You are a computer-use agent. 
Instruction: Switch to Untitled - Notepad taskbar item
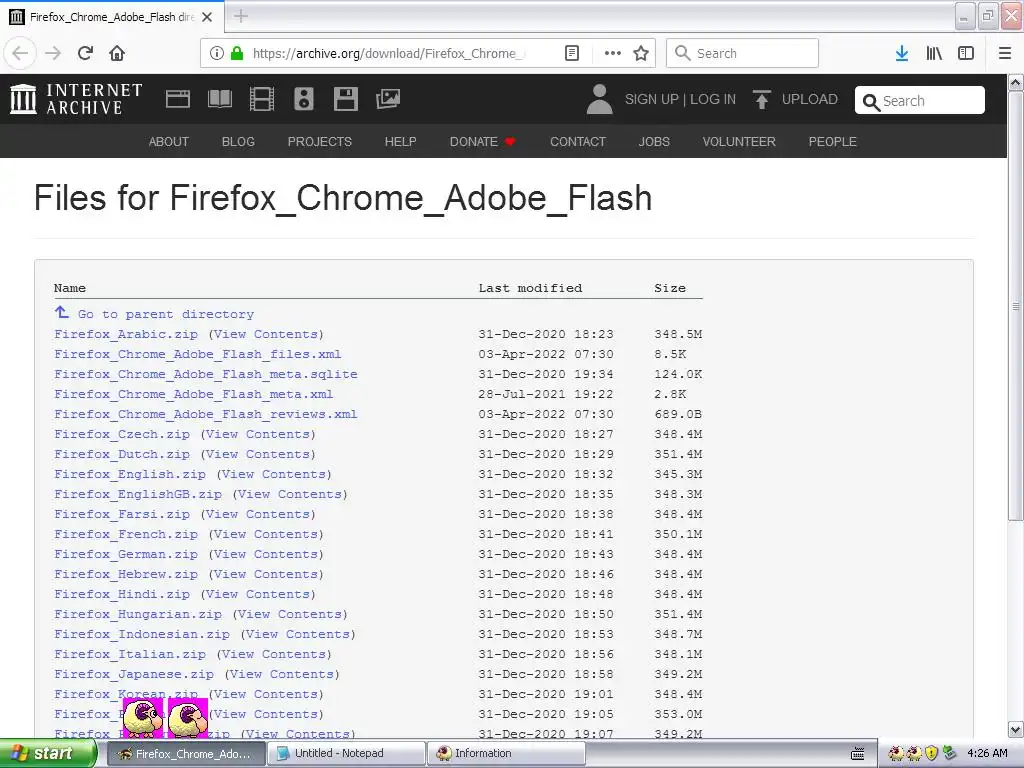click(x=346, y=753)
